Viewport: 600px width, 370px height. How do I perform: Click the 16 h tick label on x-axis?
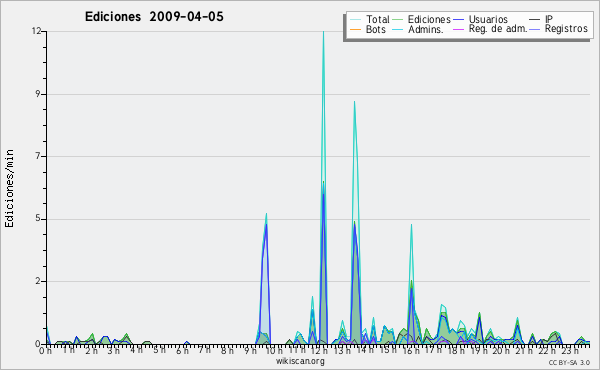coord(411,350)
